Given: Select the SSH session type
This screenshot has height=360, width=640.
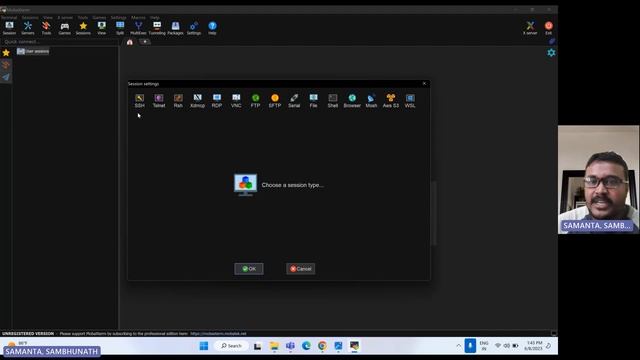Looking at the screenshot, I should coord(140,100).
